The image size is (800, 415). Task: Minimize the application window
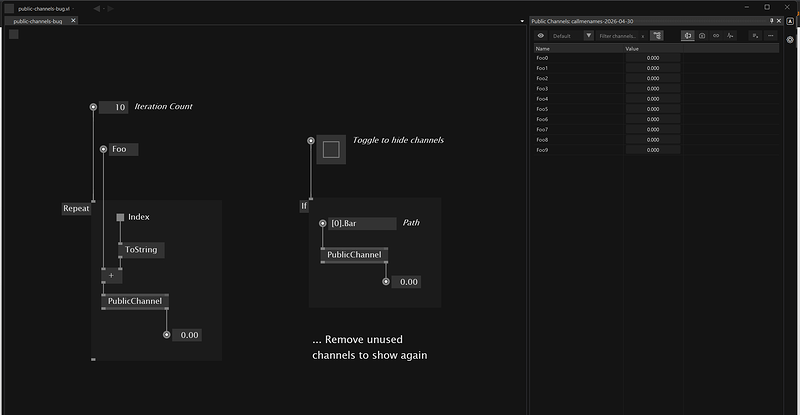(746, 7)
